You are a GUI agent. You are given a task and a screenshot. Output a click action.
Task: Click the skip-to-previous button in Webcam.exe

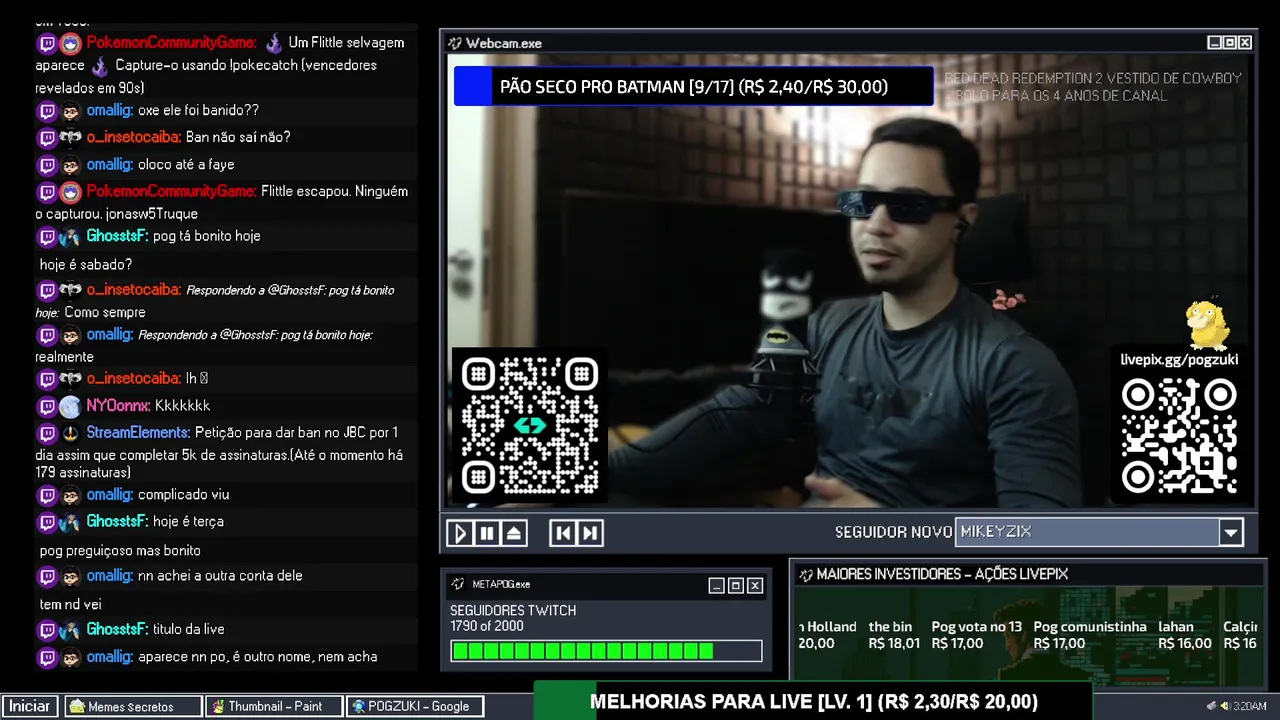[x=563, y=533]
